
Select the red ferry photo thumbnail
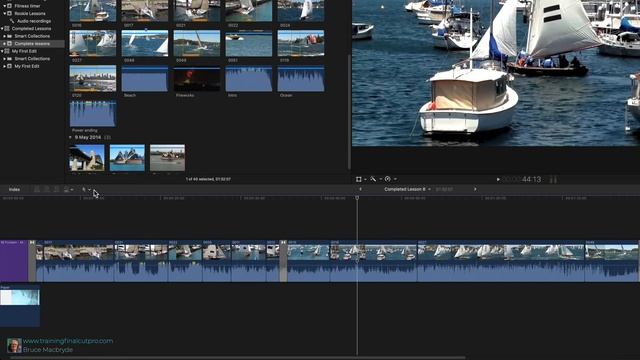pos(167,158)
